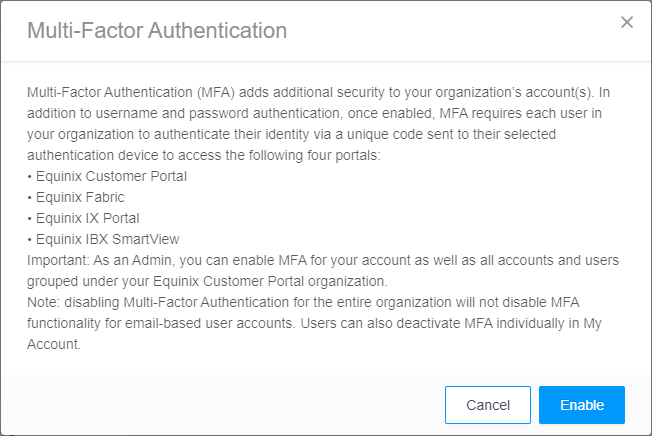
Task: Click the phrase organization's account(s) in first line
Action: tap(514, 92)
